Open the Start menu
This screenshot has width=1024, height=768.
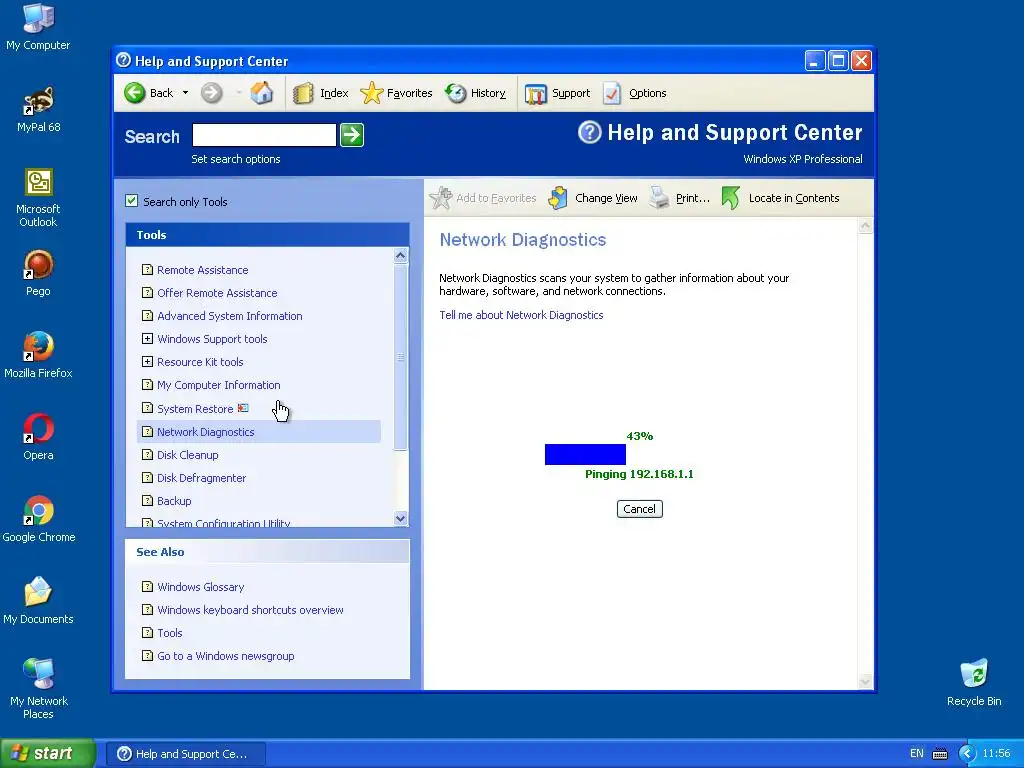pyautogui.click(x=47, y=753)
